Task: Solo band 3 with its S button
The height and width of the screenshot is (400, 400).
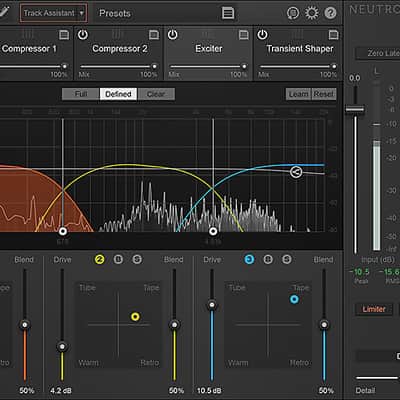Action: [x=287, y=259]
